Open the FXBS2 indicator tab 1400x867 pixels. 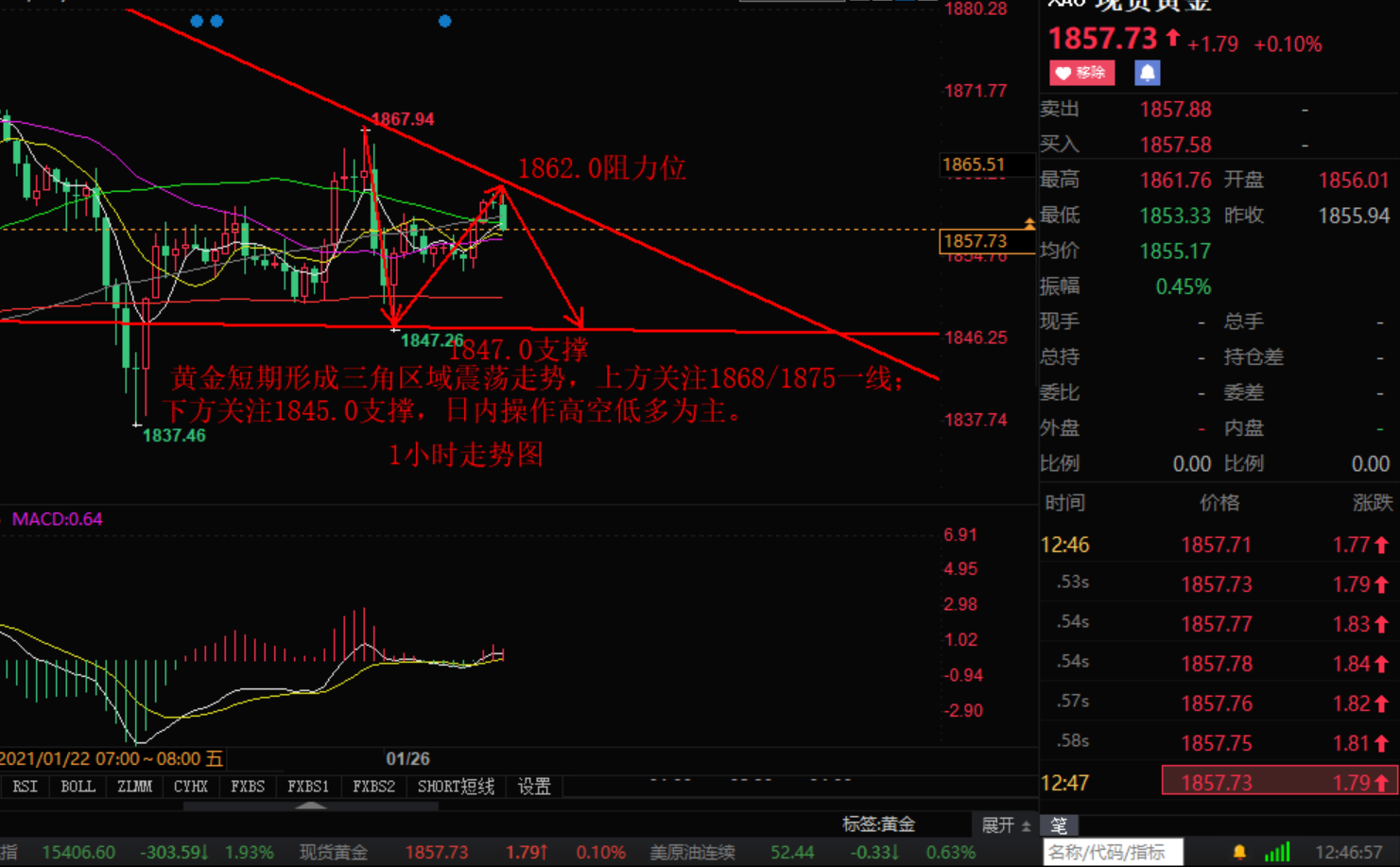coord(373,787)
